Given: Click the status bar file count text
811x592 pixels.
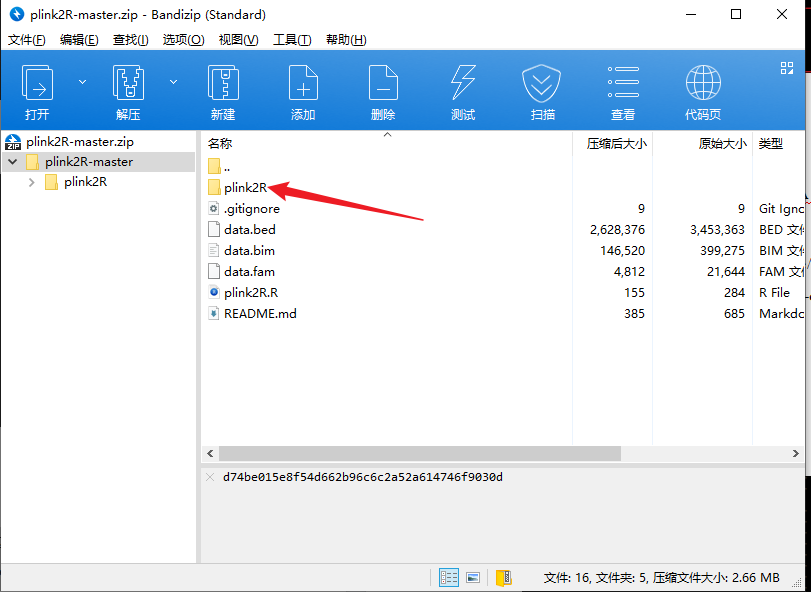Looking at the screenshot, I should tap(662, 577).
